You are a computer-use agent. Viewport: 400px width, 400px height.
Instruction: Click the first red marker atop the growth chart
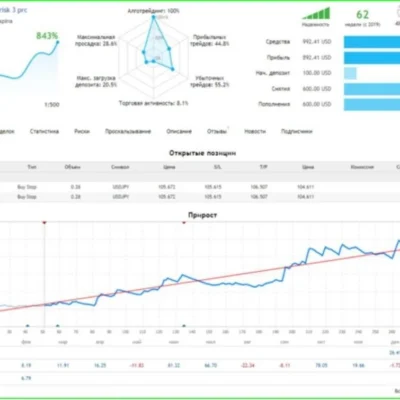44,222
